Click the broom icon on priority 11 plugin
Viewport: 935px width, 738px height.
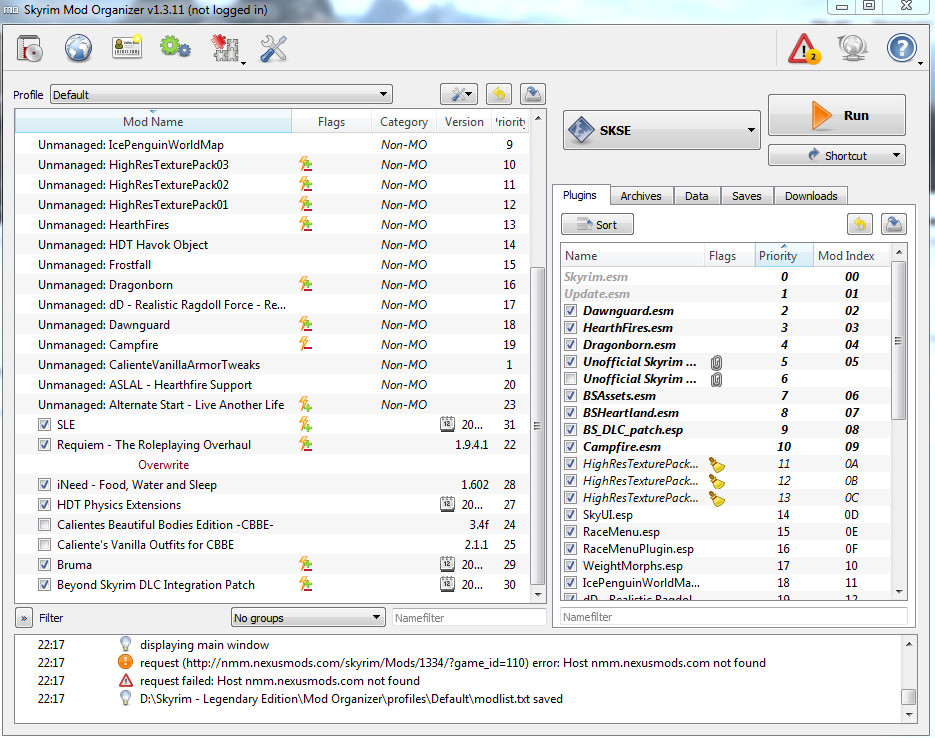(x=717, y=464)
